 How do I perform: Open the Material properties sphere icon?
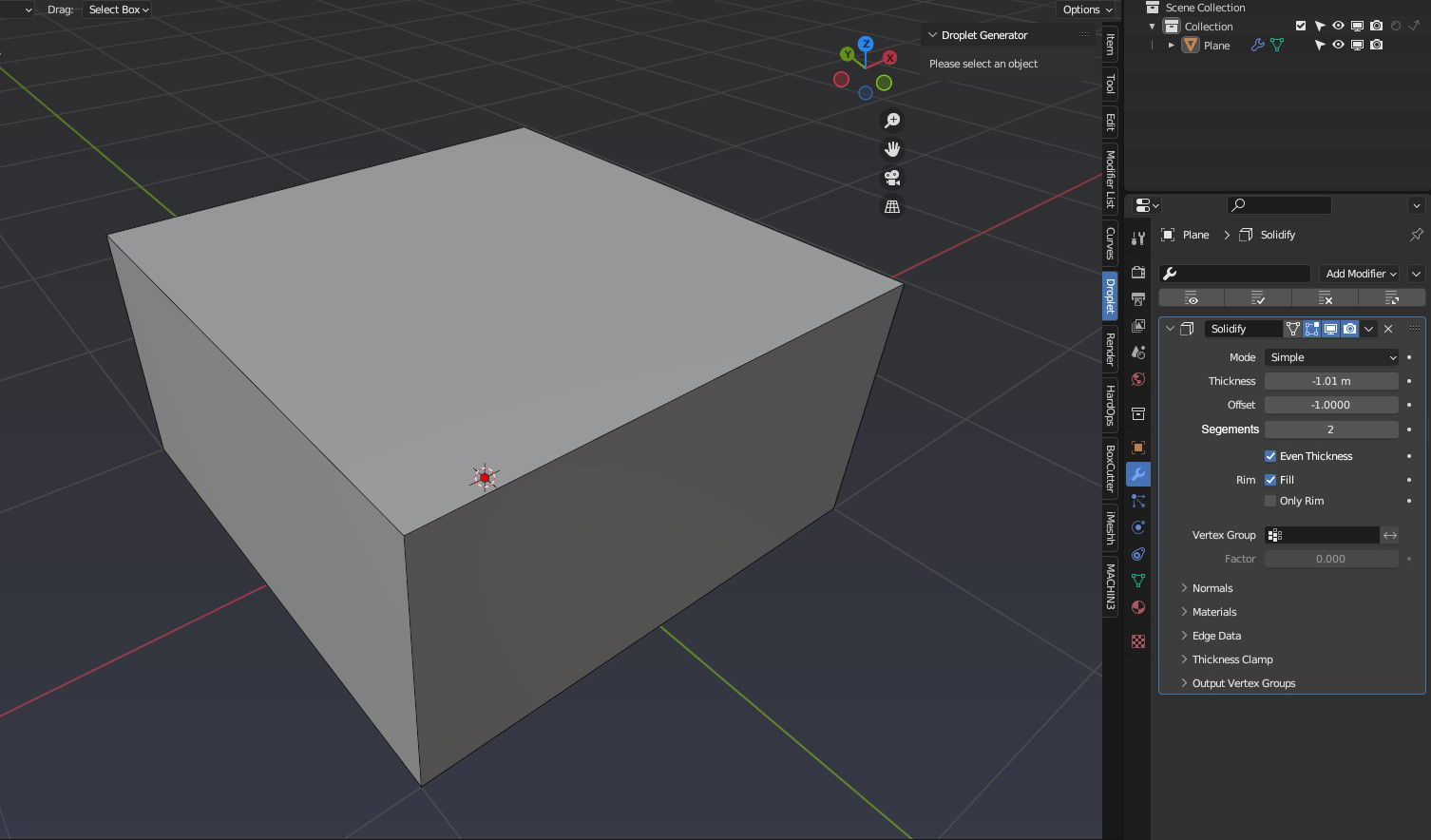point(1138,607)
